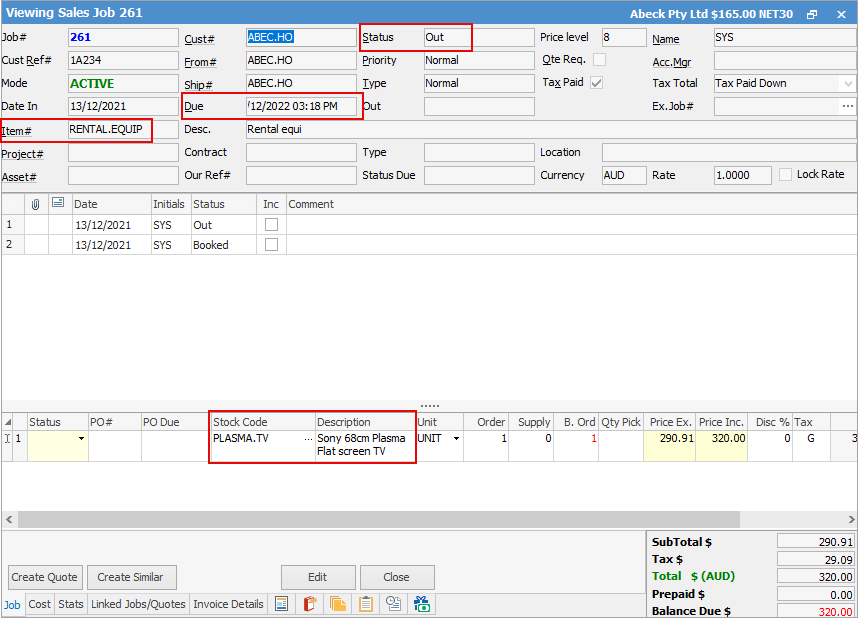Open the clipboard icon tab

tap(366, 604)
